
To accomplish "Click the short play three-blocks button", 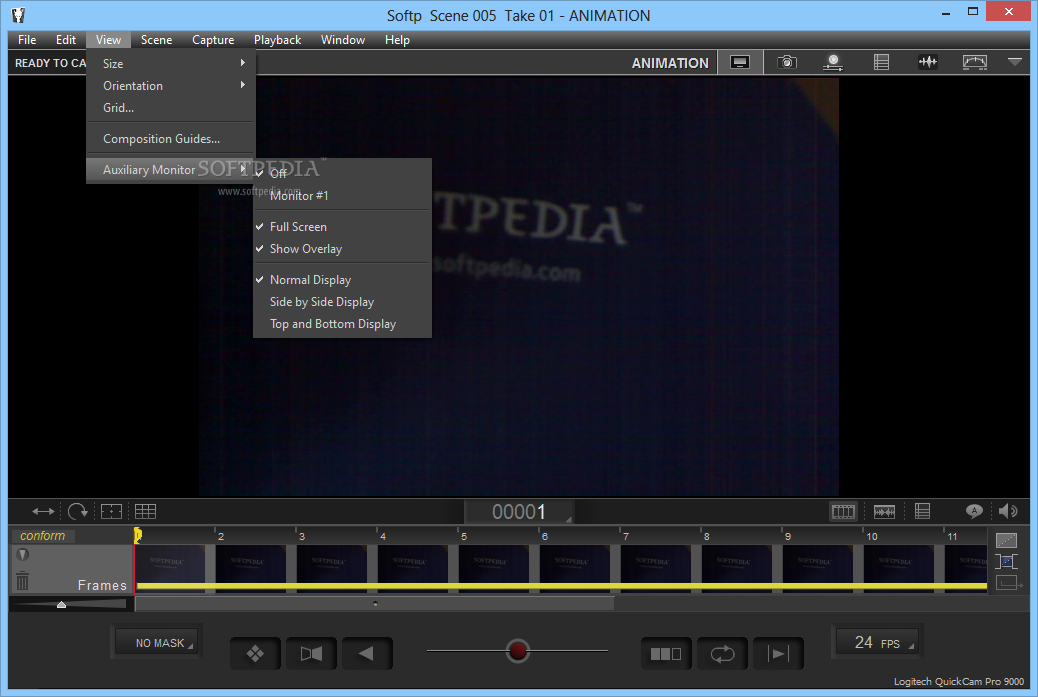I will (x=666, y=654).
